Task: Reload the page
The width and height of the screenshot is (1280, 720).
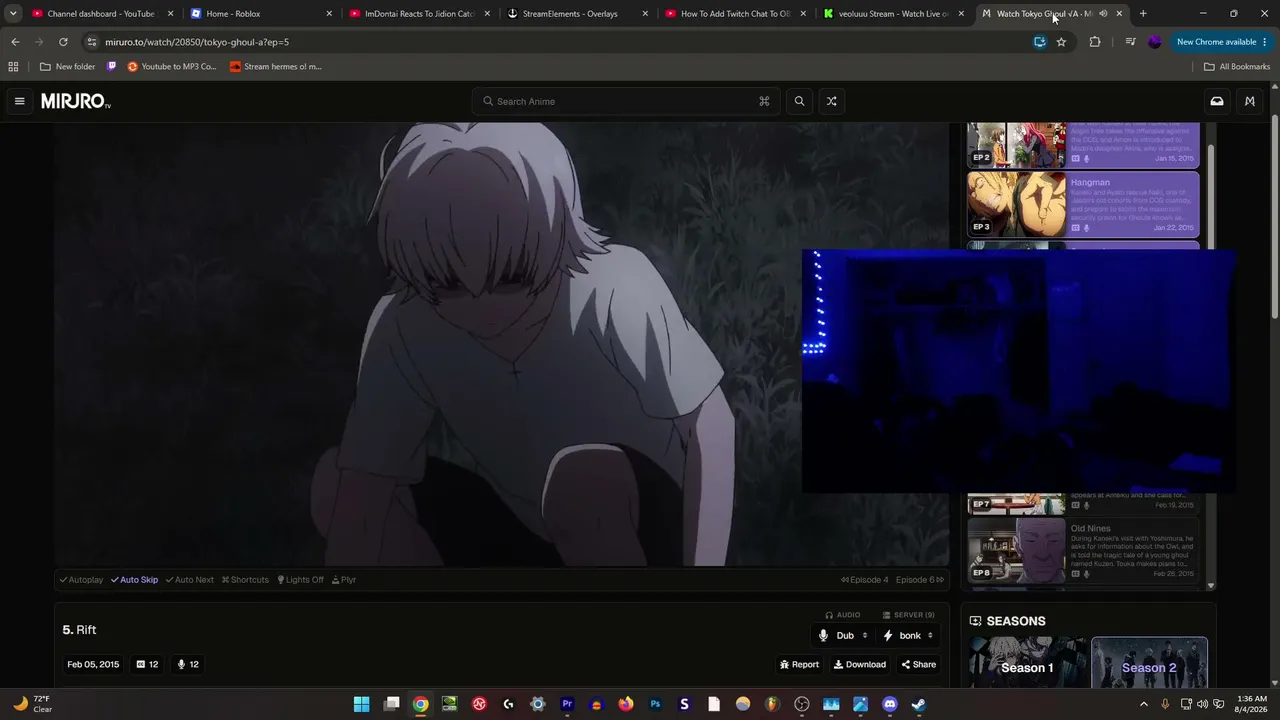Action: pyautogui.click(x=63, y=42)
